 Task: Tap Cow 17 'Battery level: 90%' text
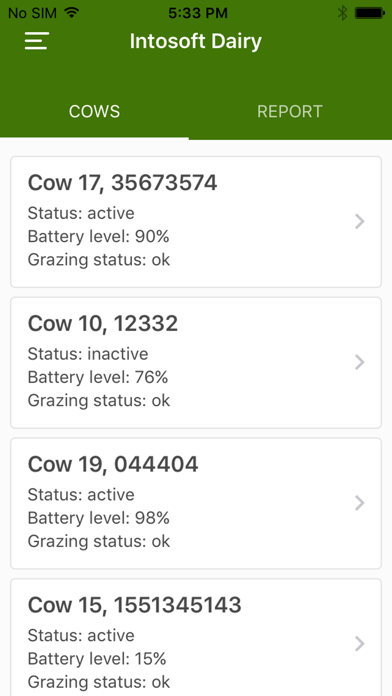pos(99,237)
